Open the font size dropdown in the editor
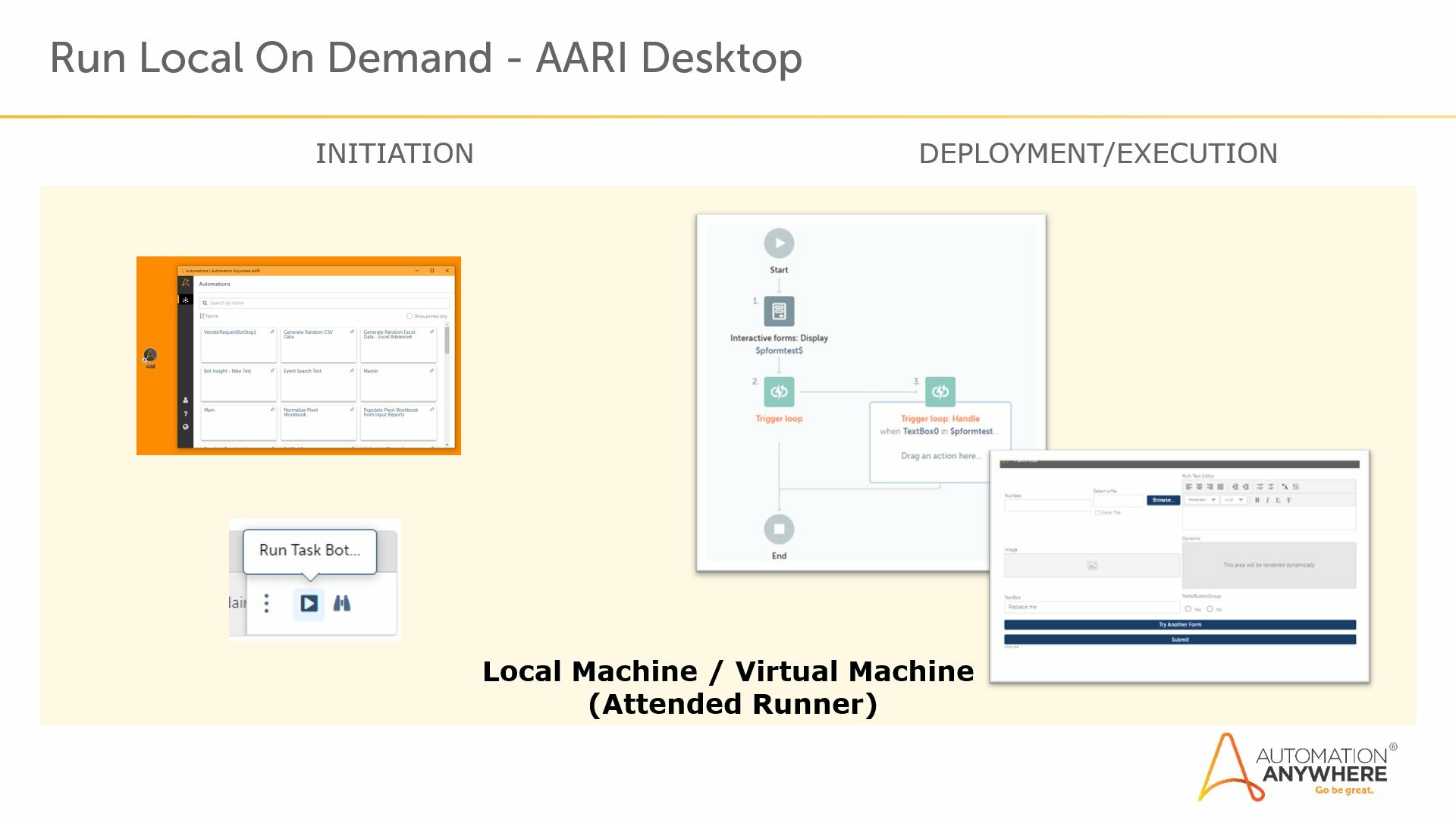Viewport: 1456px width, 817px height. (1234, 501)
